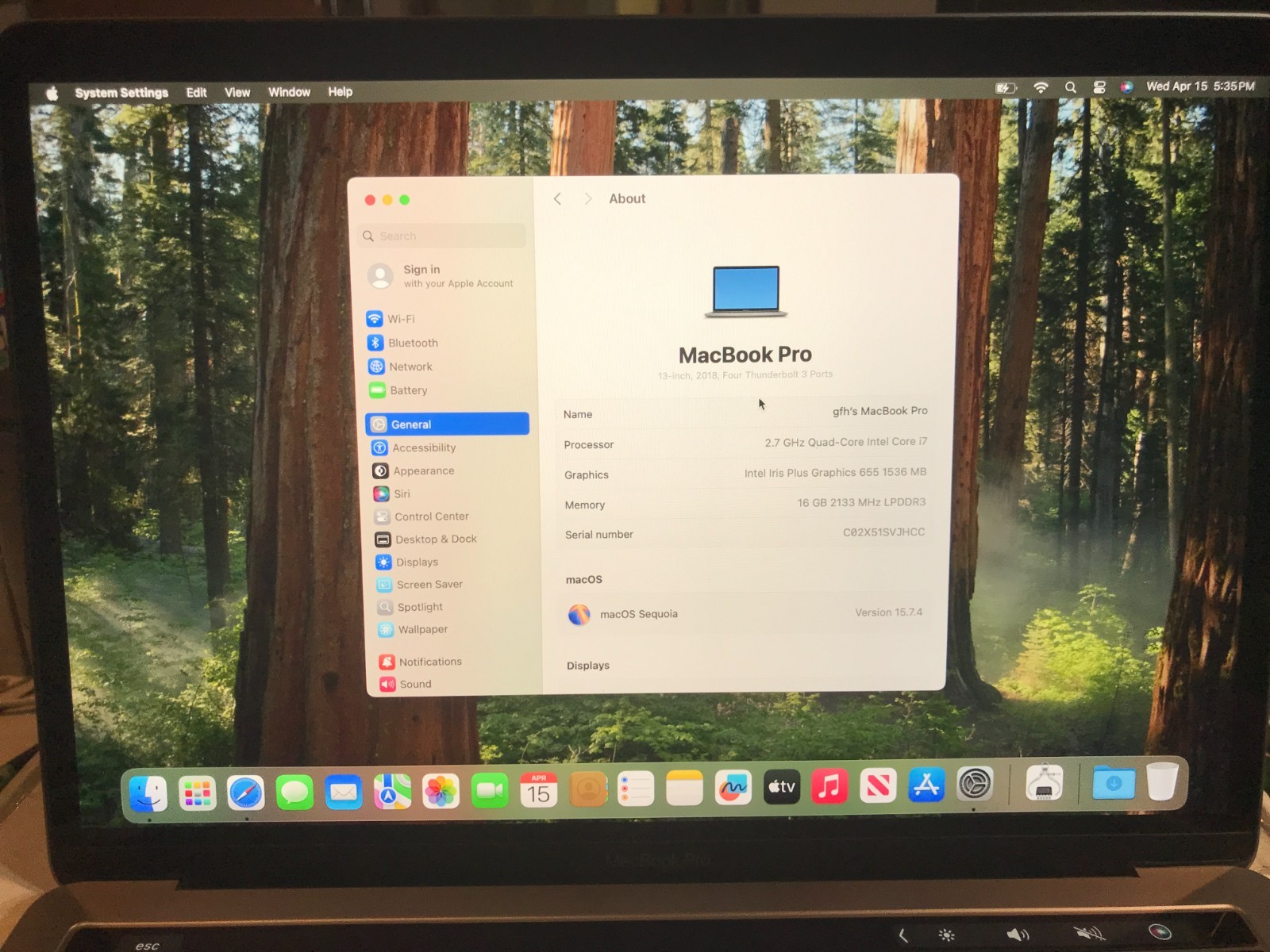This screenshot has height=952, width=1270.
Task: Open Reminders from the Dock
Action: [636, 789]
